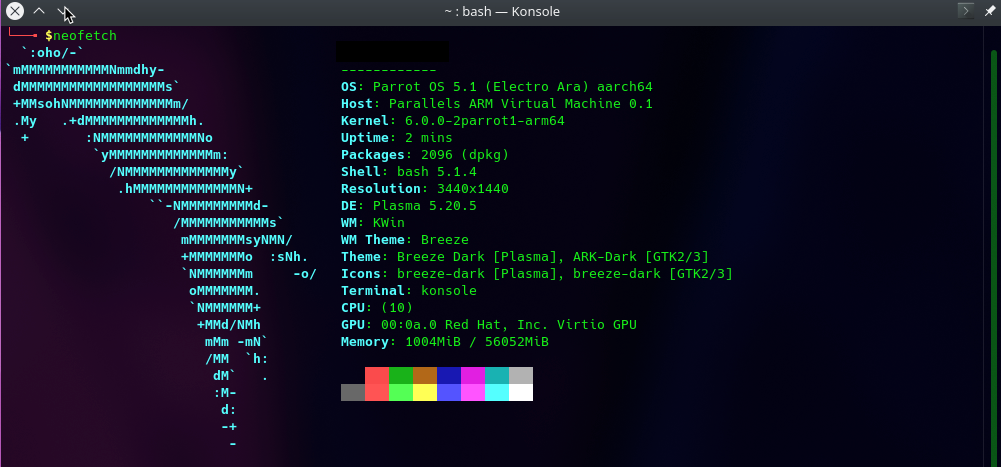
Task: Click the 'Theme: Breeze Dark [Plasma]' line
Action: pos(525,256)
